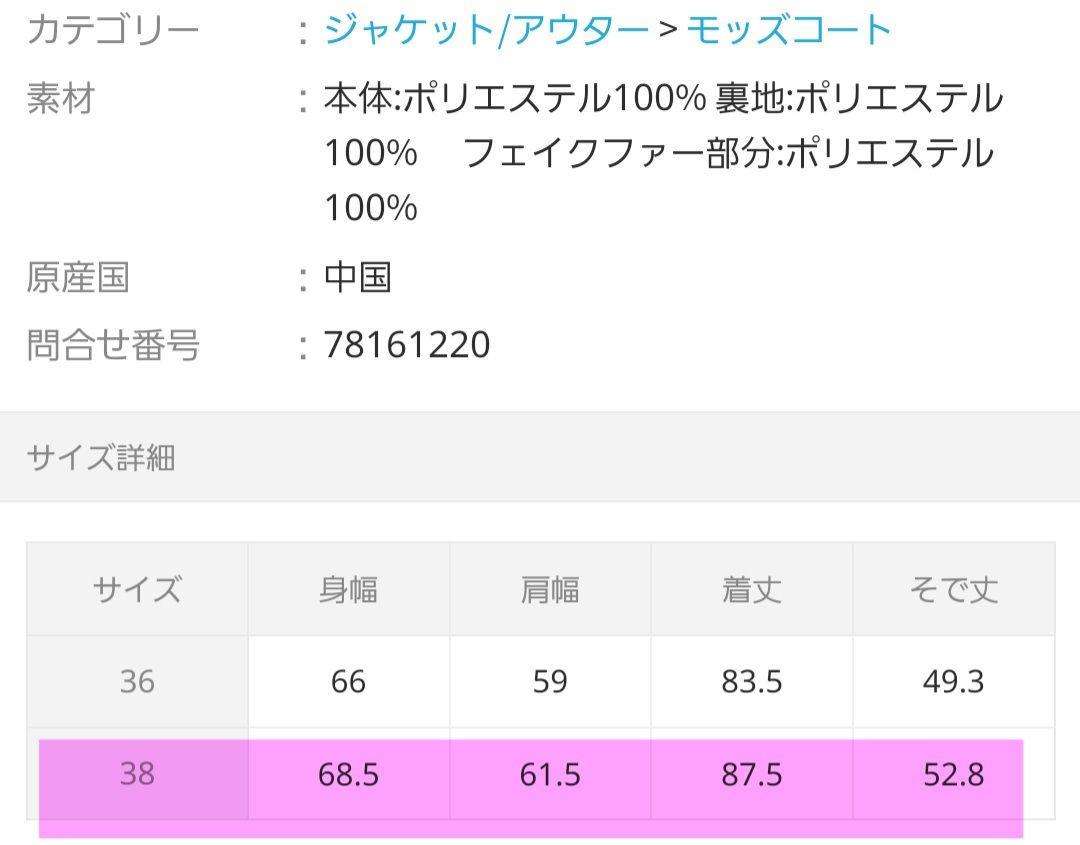Click sleeve length value 52.8

(954, 774)
